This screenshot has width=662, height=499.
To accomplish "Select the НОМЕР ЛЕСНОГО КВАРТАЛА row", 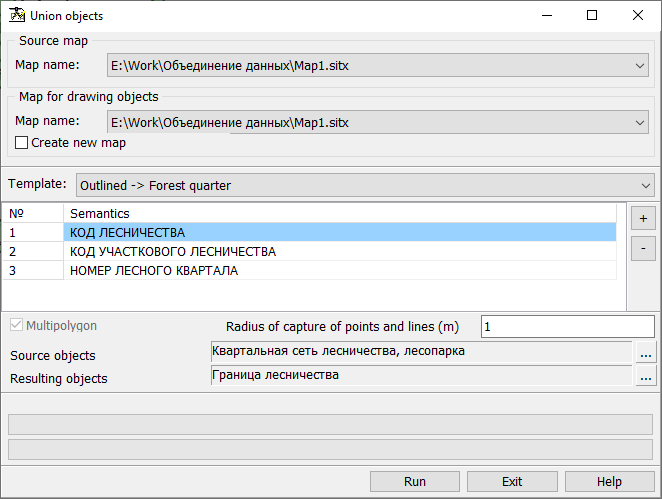I will 340,271.
